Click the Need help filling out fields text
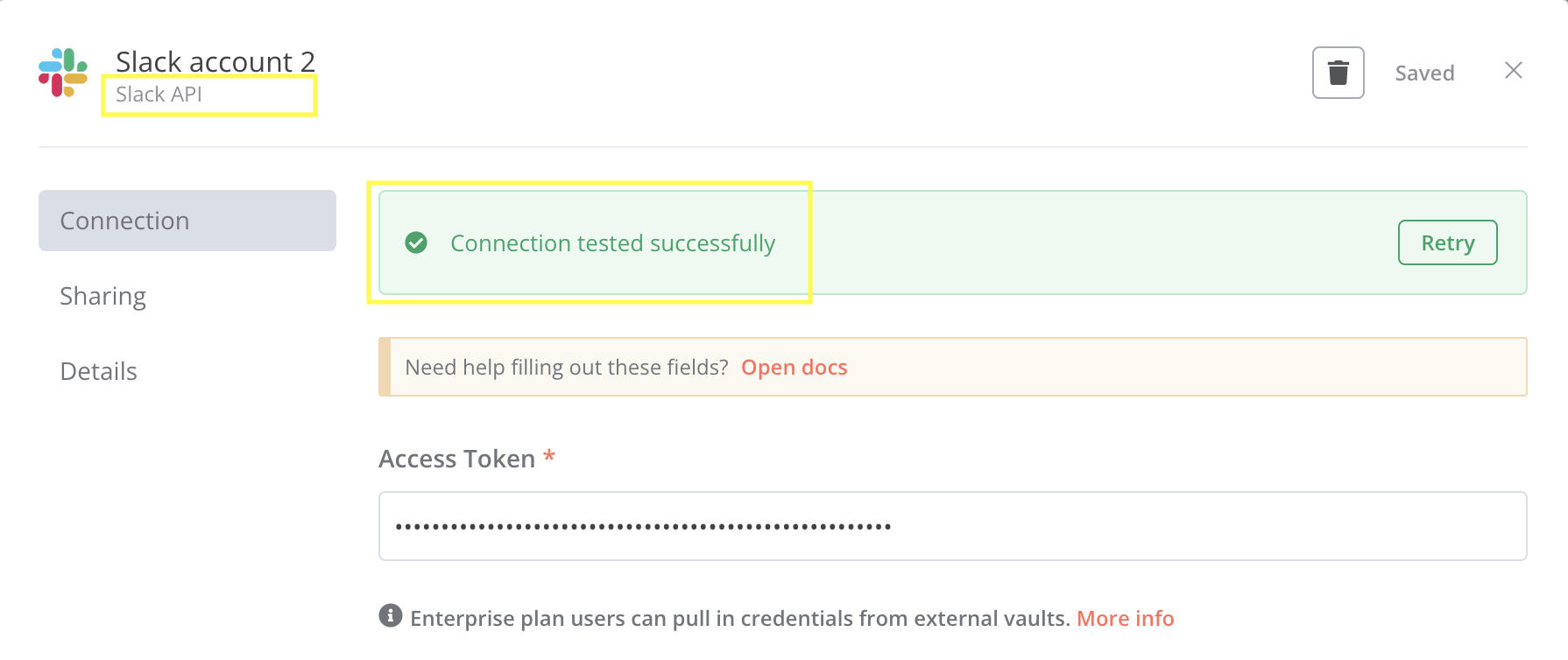Screen dimensions: 1568x660 click(566, 367)
